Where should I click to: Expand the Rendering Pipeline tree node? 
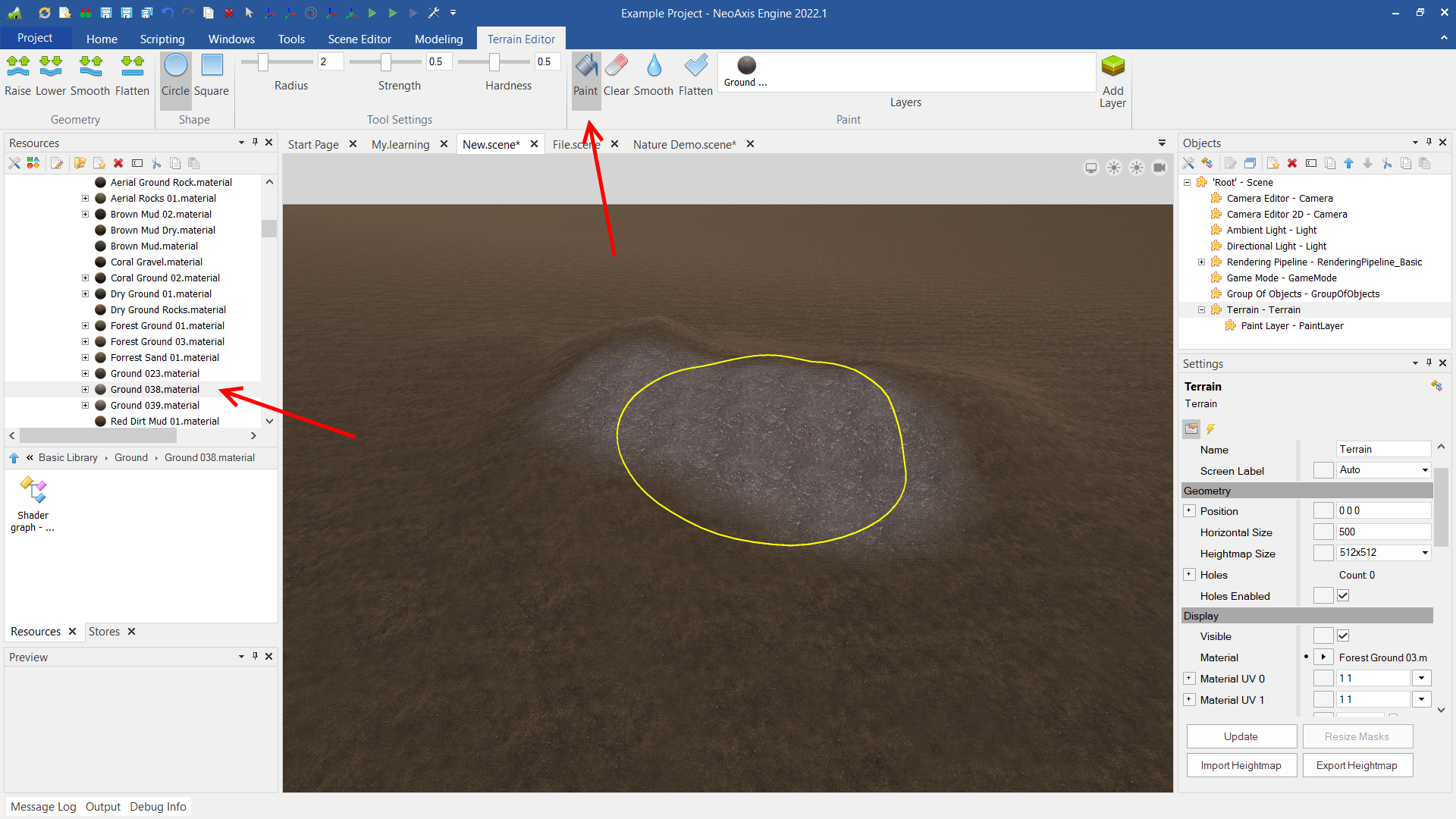point(1201,262)
